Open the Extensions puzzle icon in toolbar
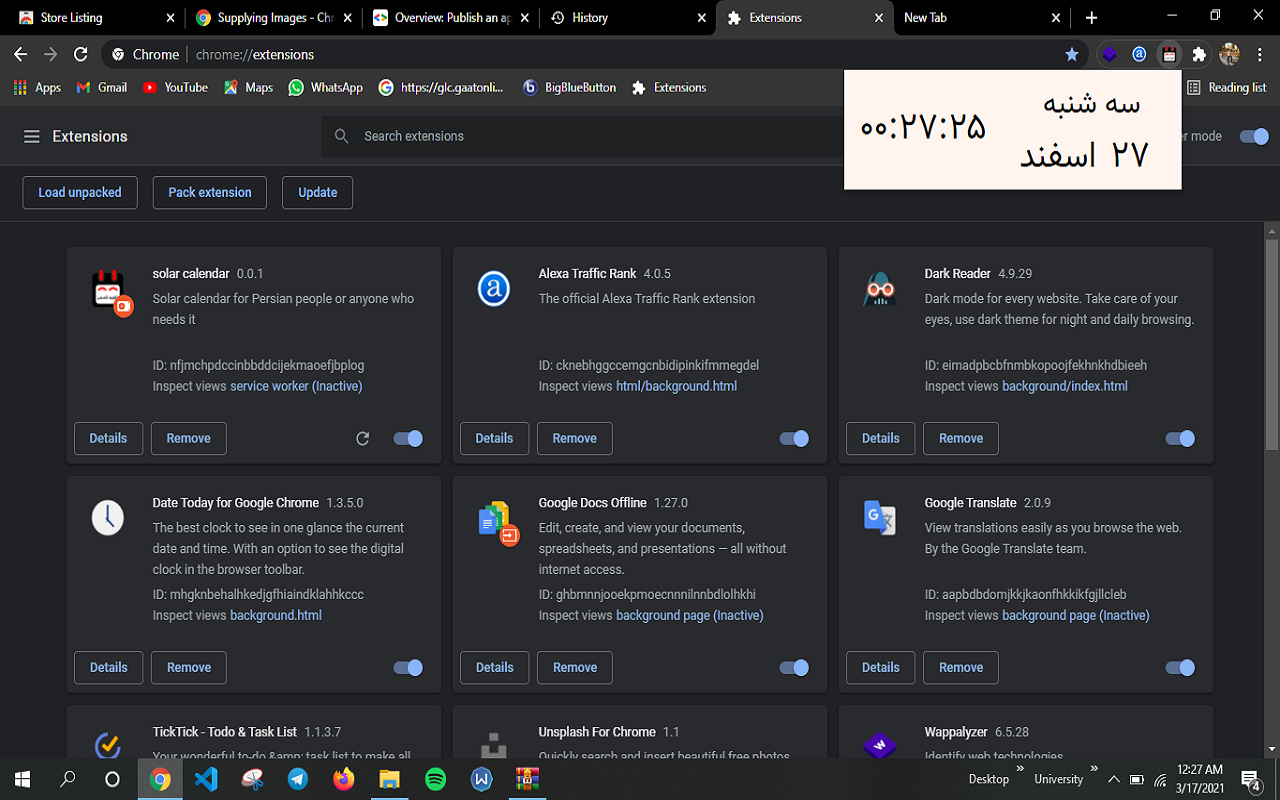 click(x=1199, y=54)
